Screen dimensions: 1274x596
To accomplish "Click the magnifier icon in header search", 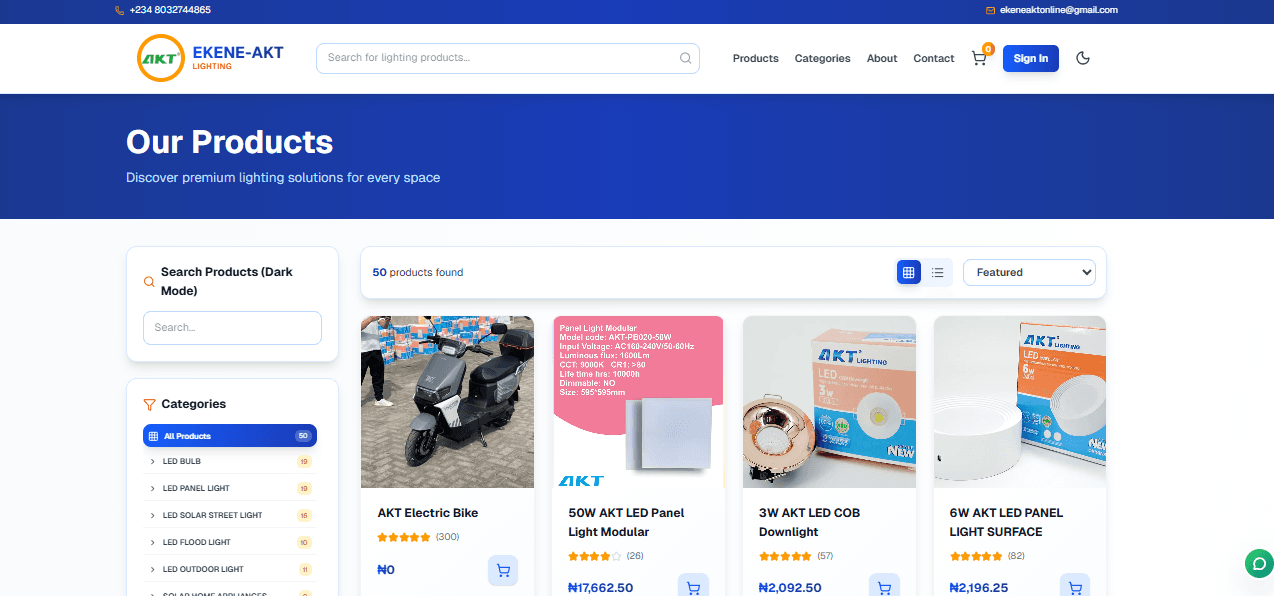I will (x=685, y=58).
